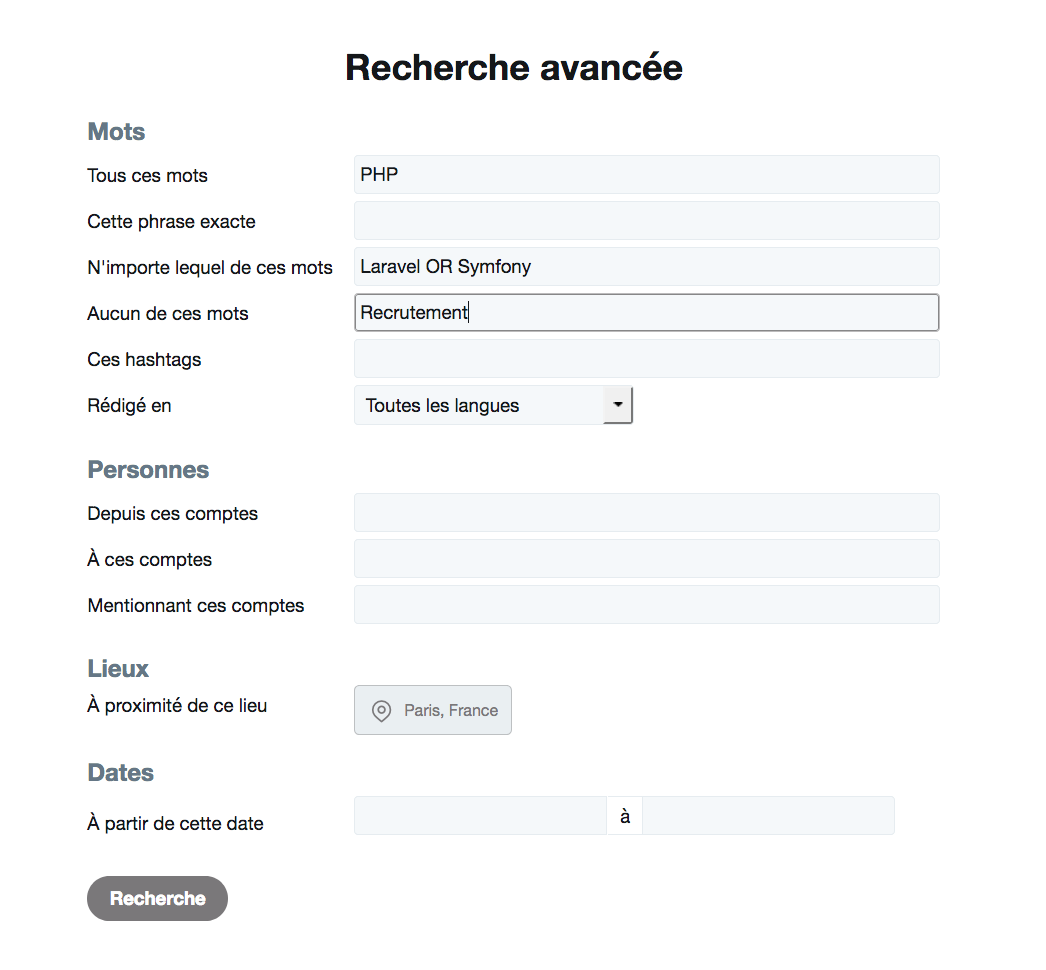Click the input containing "Recrutement"
1046x970 pixels.
coord(646,313)
